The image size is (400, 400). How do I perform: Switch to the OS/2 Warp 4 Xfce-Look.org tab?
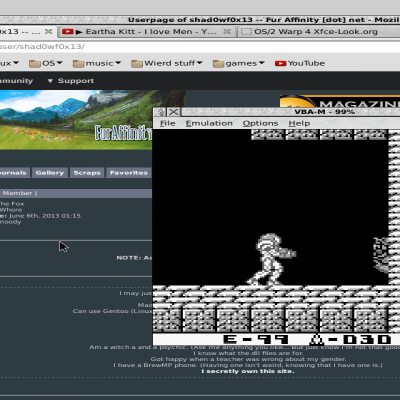click(x=315, y=32)
